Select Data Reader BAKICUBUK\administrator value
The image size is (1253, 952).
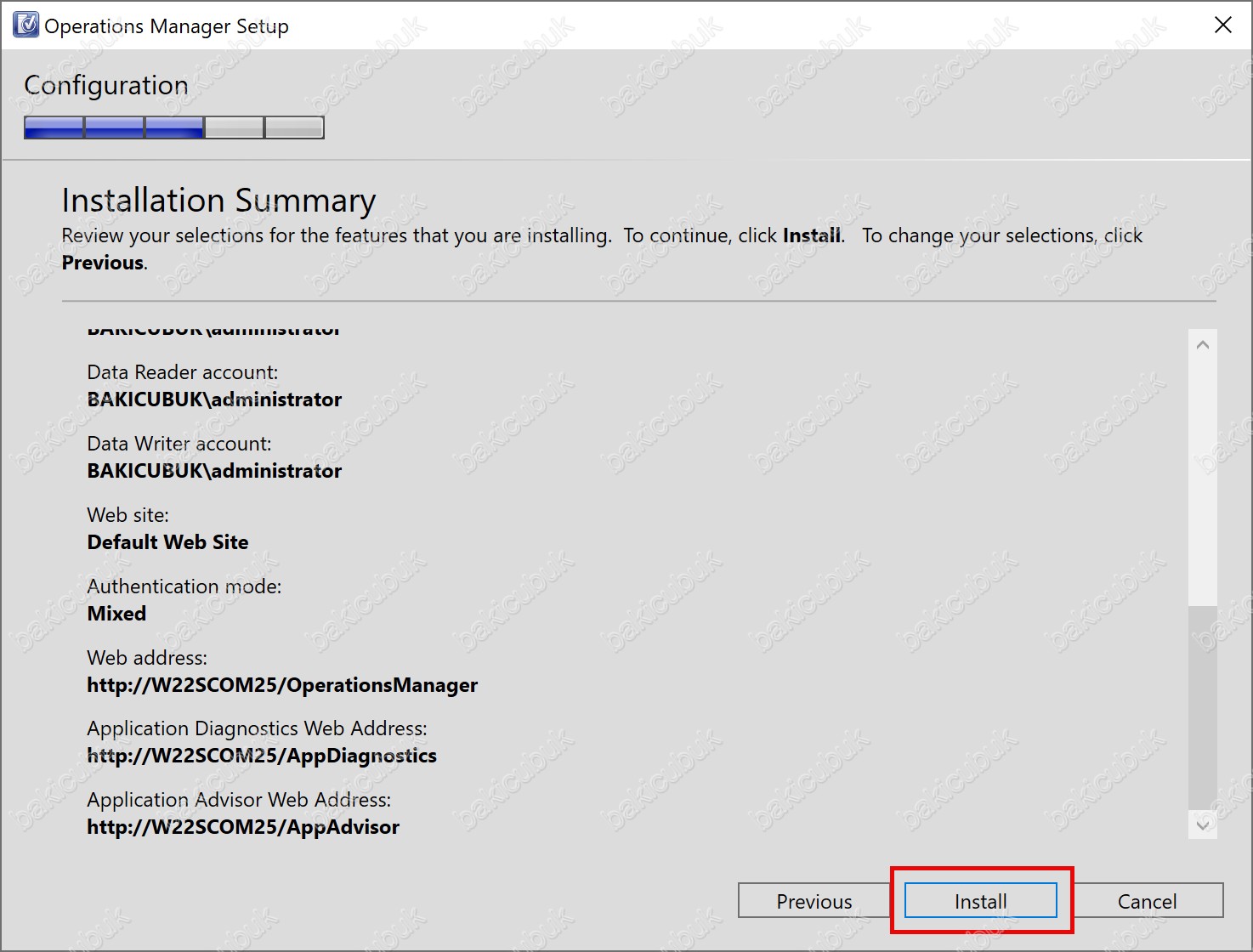pyautogui.click(x=214, y=399)
